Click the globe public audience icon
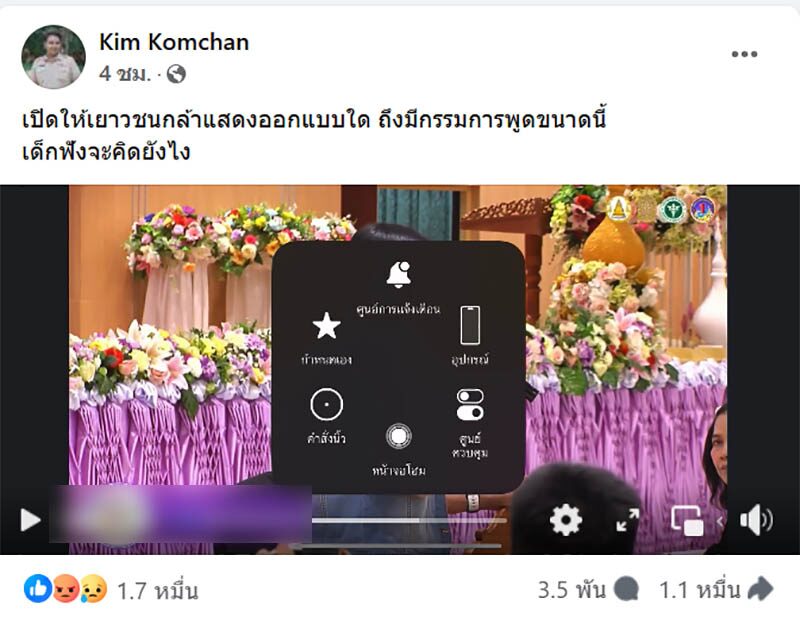This screenshot has height=617, width=800. (x=176, y=75)
